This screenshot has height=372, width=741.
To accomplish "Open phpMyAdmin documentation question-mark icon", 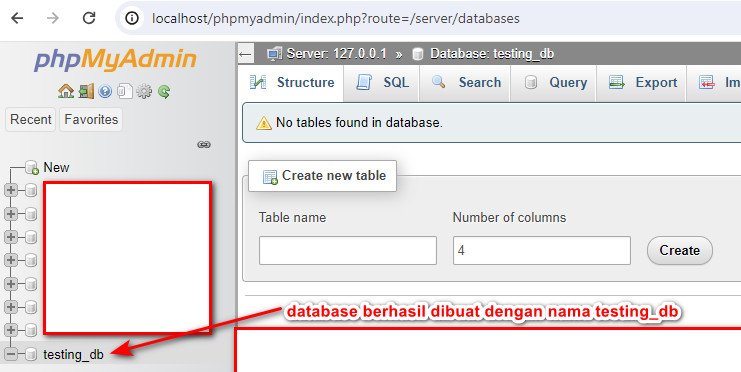I will click(x=105, y=91).
